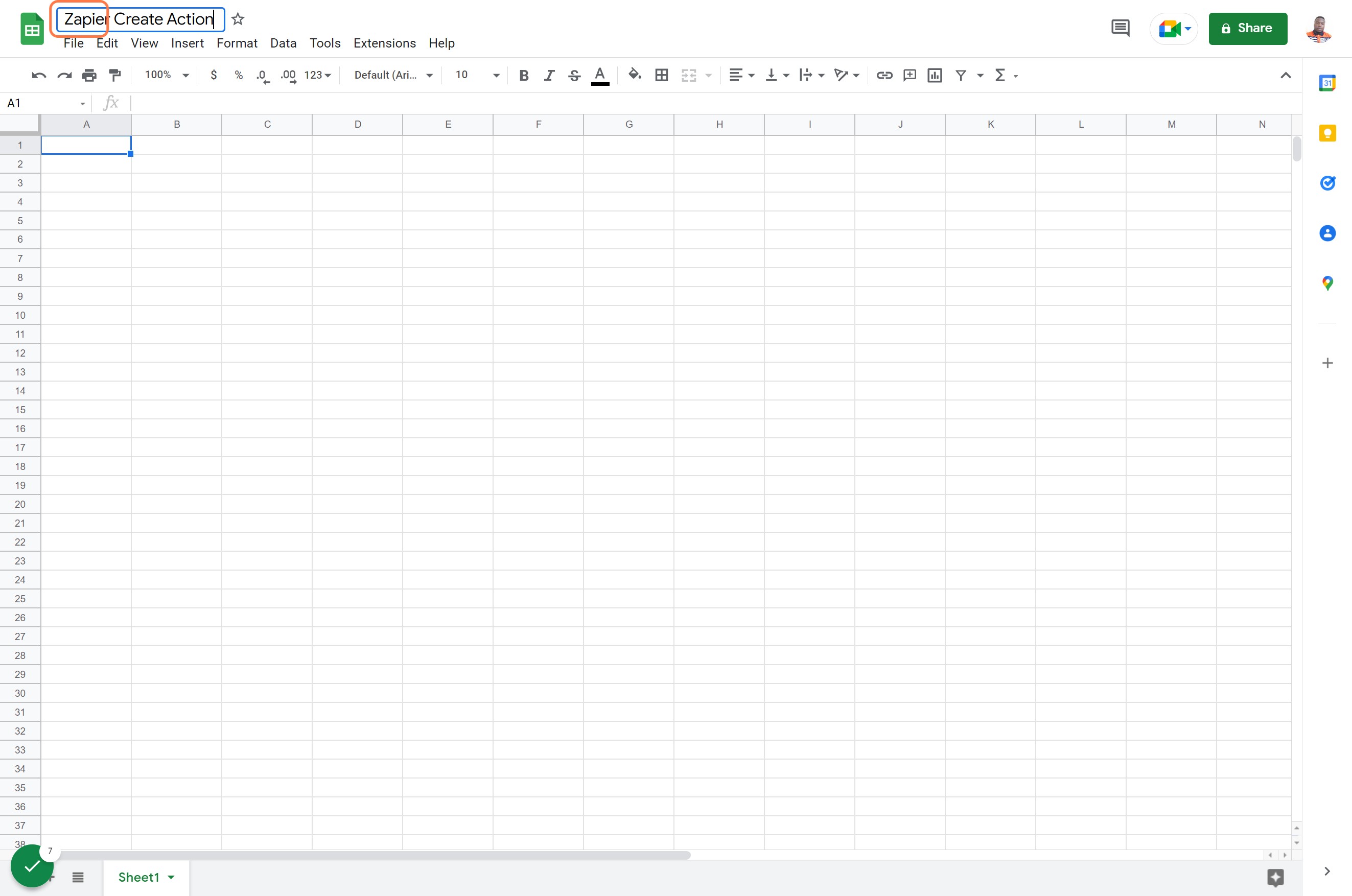Hide the menus with collapse arrow
The height and width of the screenshot is (896, 1352).
[x=1285, y=75]
